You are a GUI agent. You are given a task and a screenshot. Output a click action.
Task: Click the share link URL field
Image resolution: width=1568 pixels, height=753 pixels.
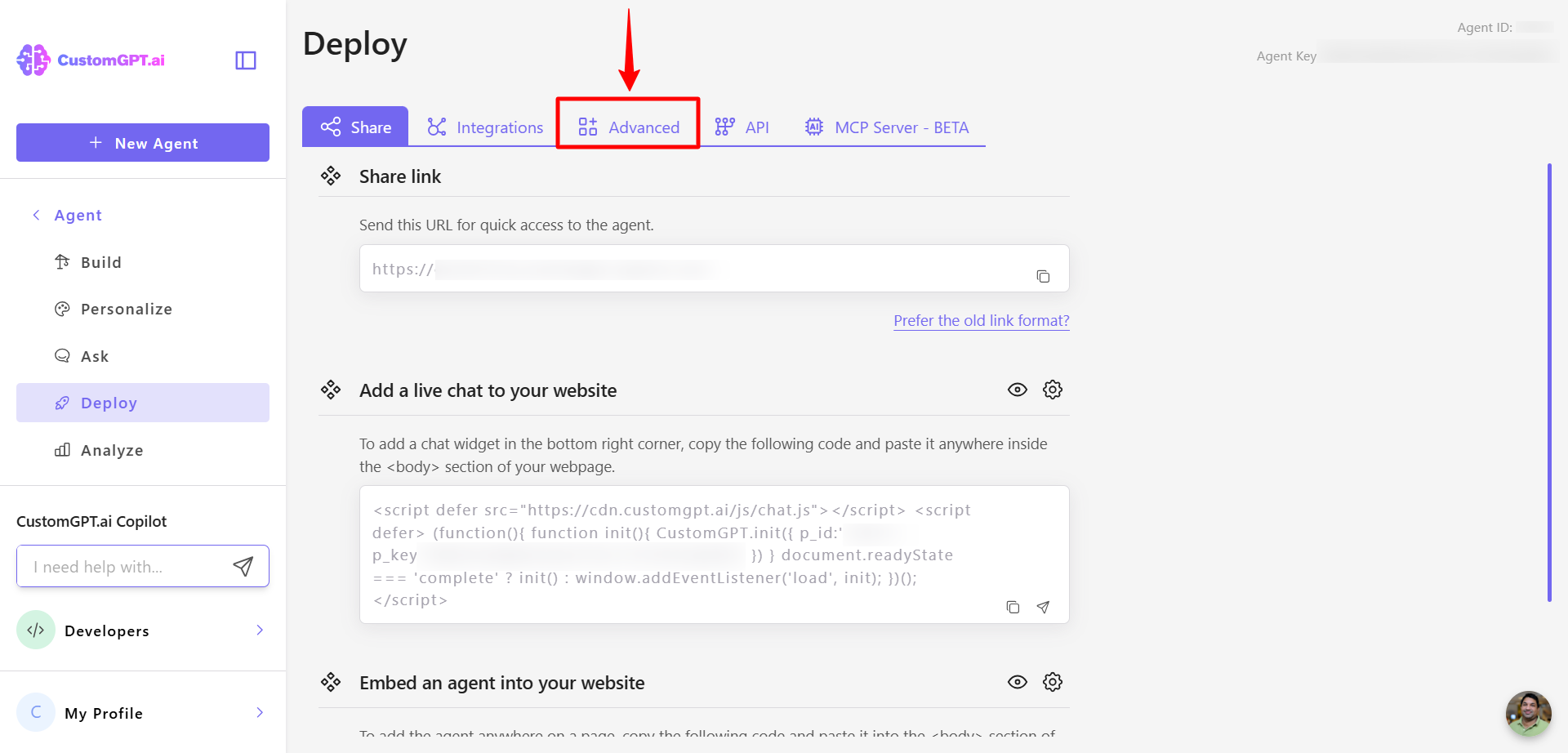tap(715, 269)
